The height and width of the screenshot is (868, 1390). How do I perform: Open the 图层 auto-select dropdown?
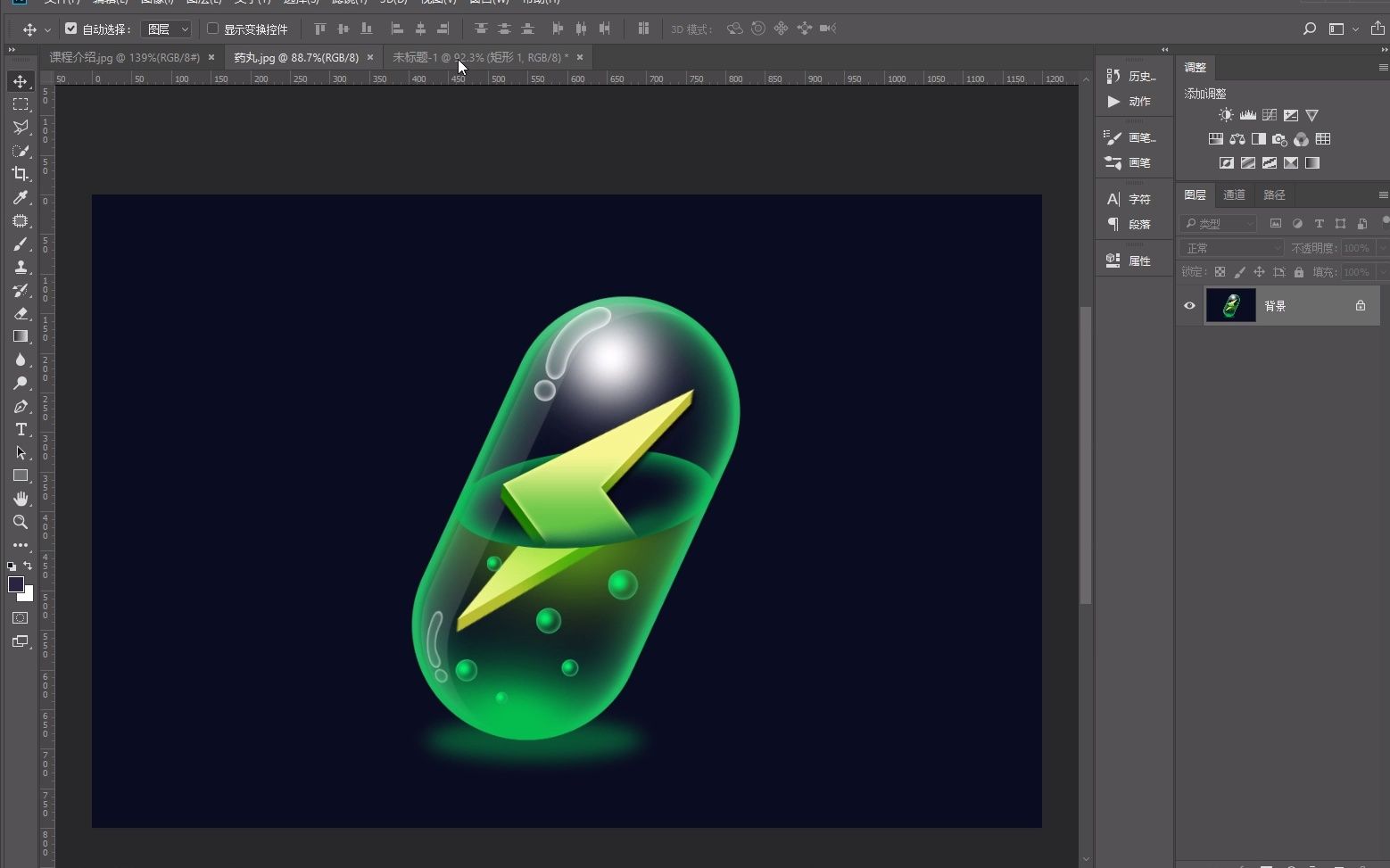166,29
